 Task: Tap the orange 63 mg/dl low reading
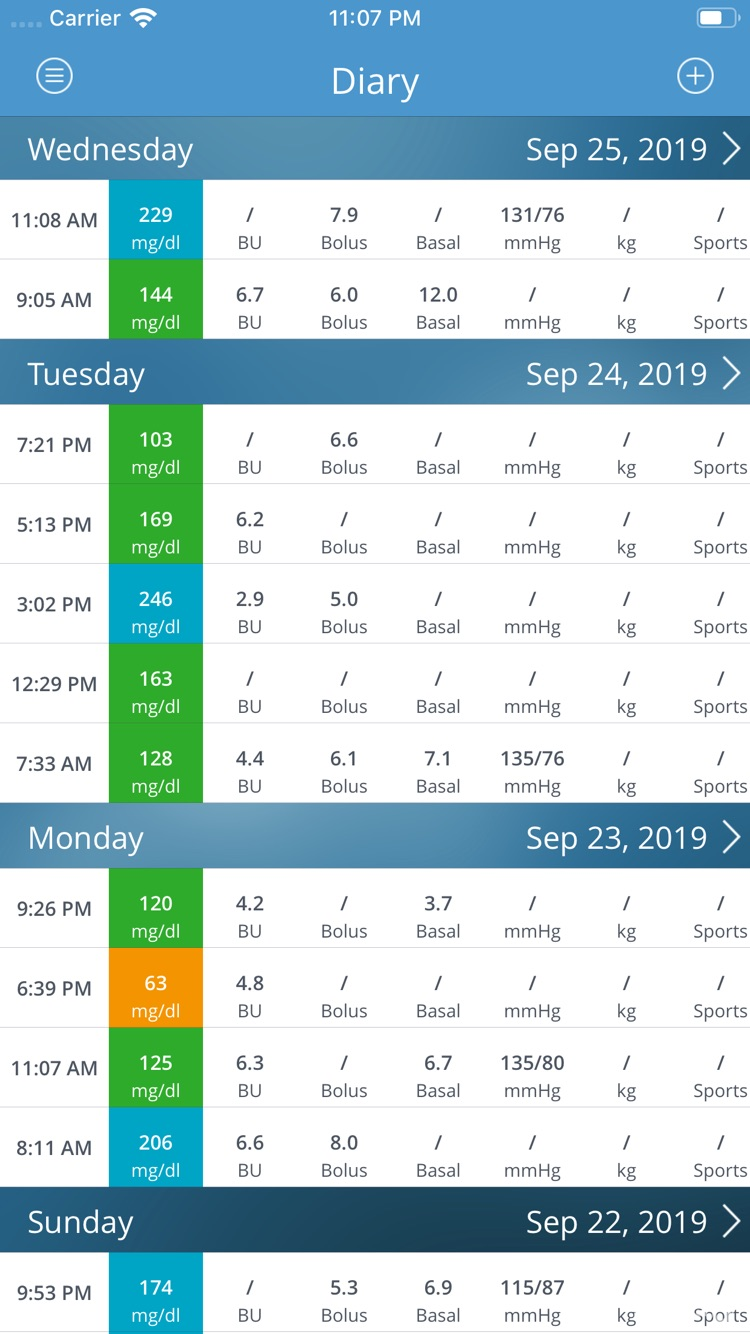(x=156, y=988)
